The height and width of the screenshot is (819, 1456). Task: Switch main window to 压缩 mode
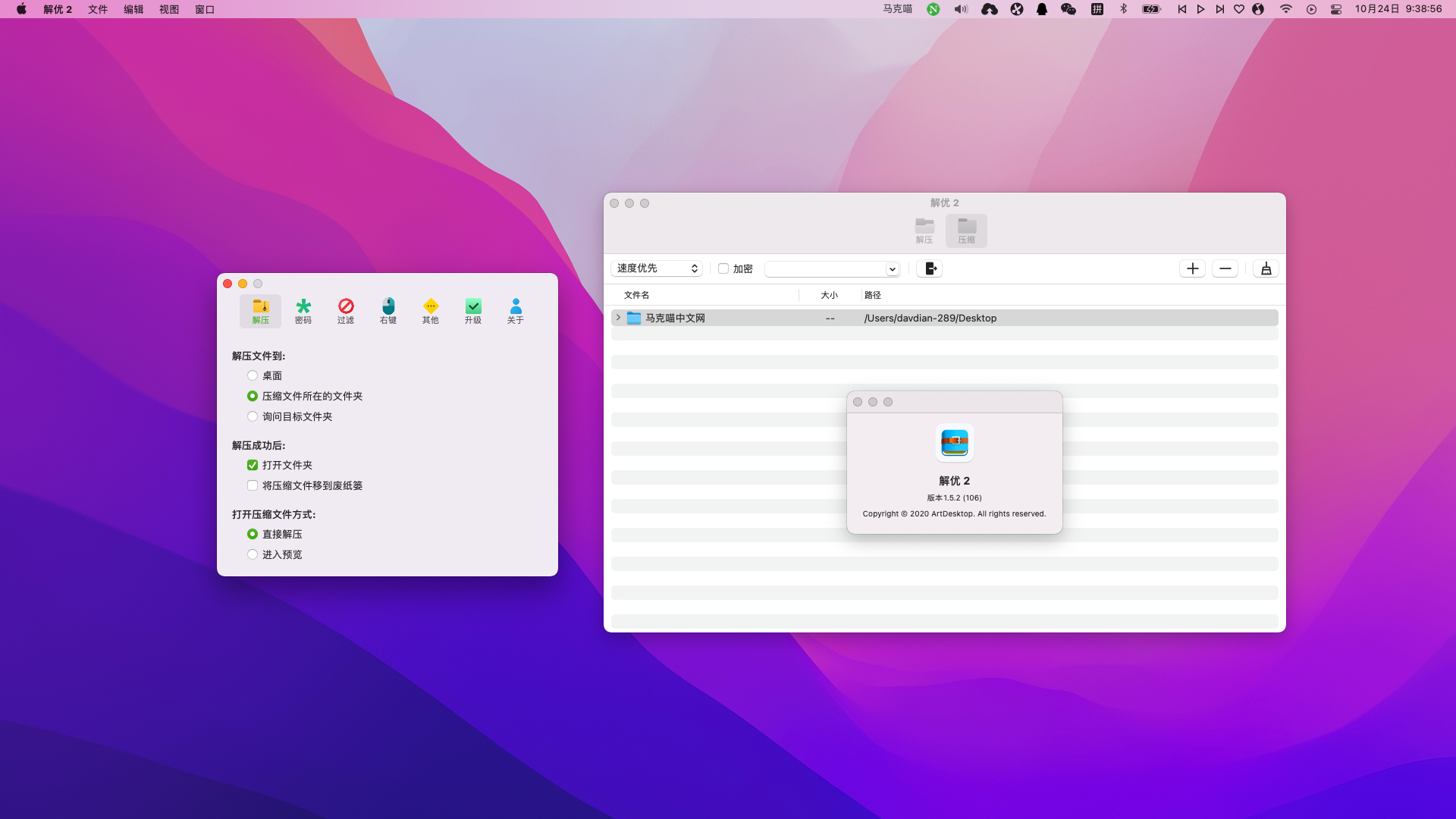[x=966, y=231]
